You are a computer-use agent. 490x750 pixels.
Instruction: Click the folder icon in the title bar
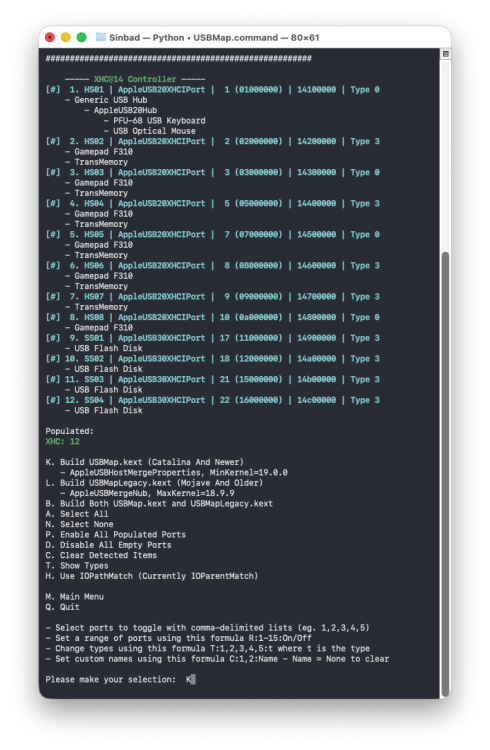click(x=100, y=37)
